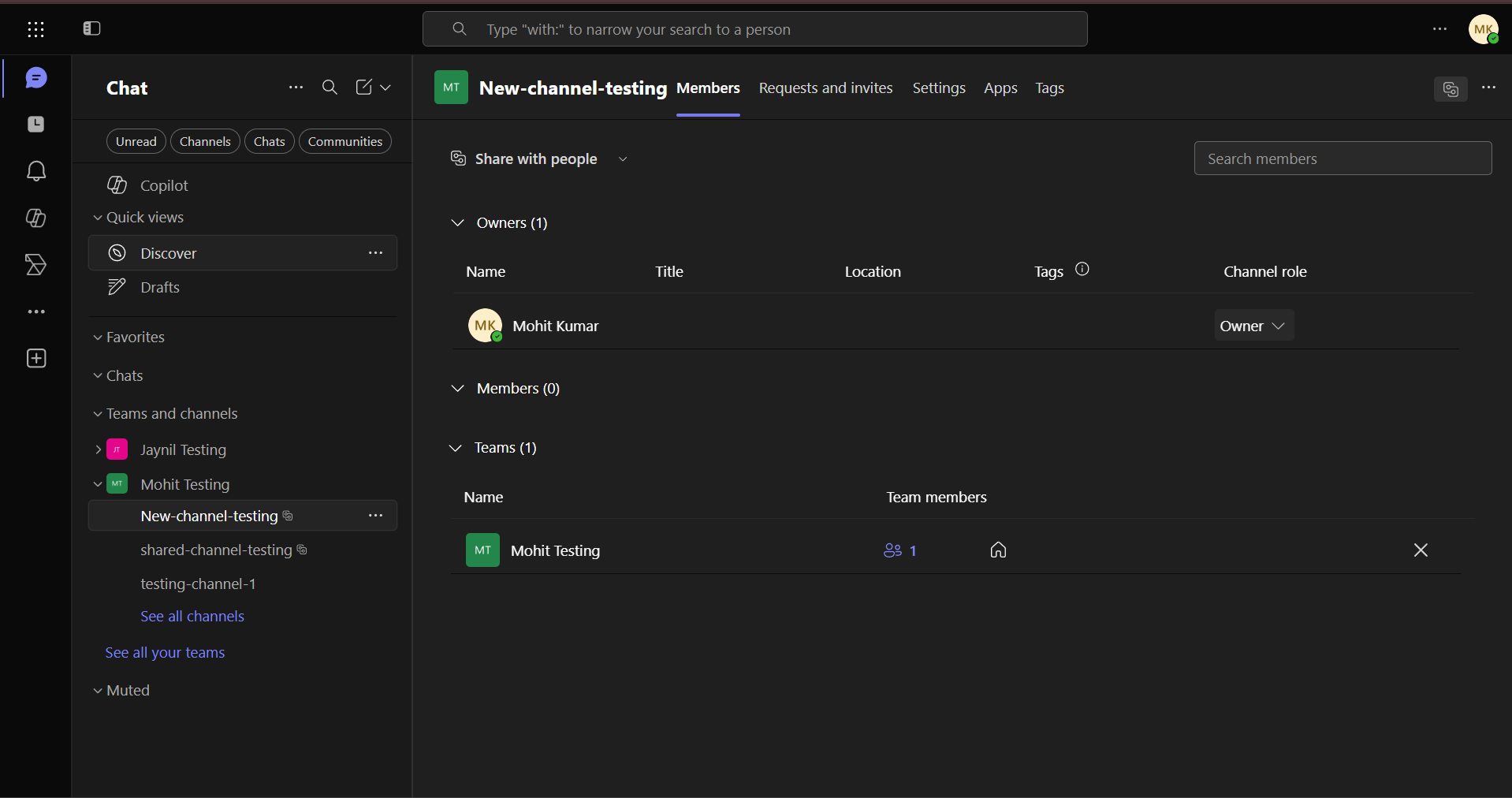Open channel header more options ellipsis
Screen dimensions: 1512x798
click(1489, 88)
